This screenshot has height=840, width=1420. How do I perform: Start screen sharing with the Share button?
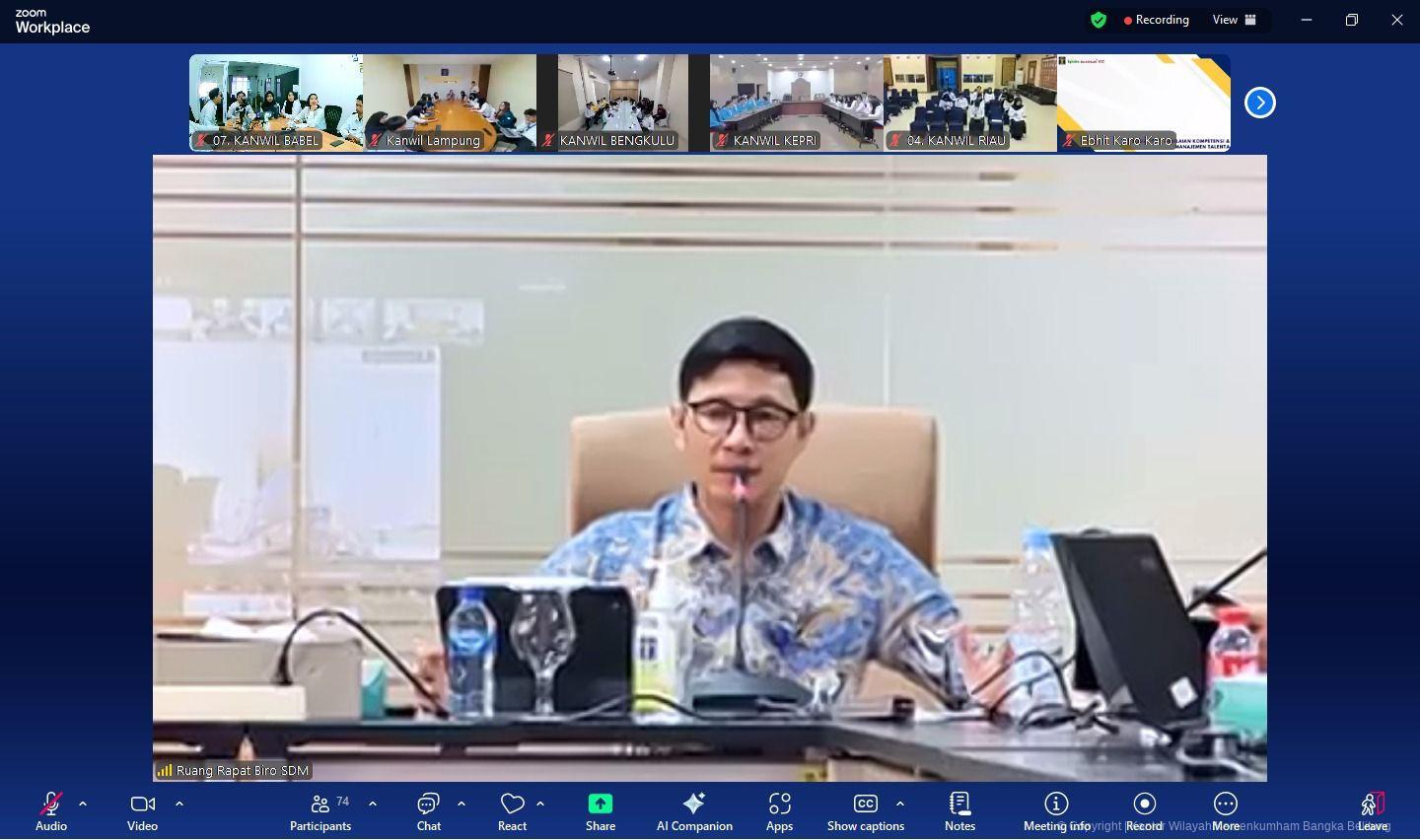[600, 811]
